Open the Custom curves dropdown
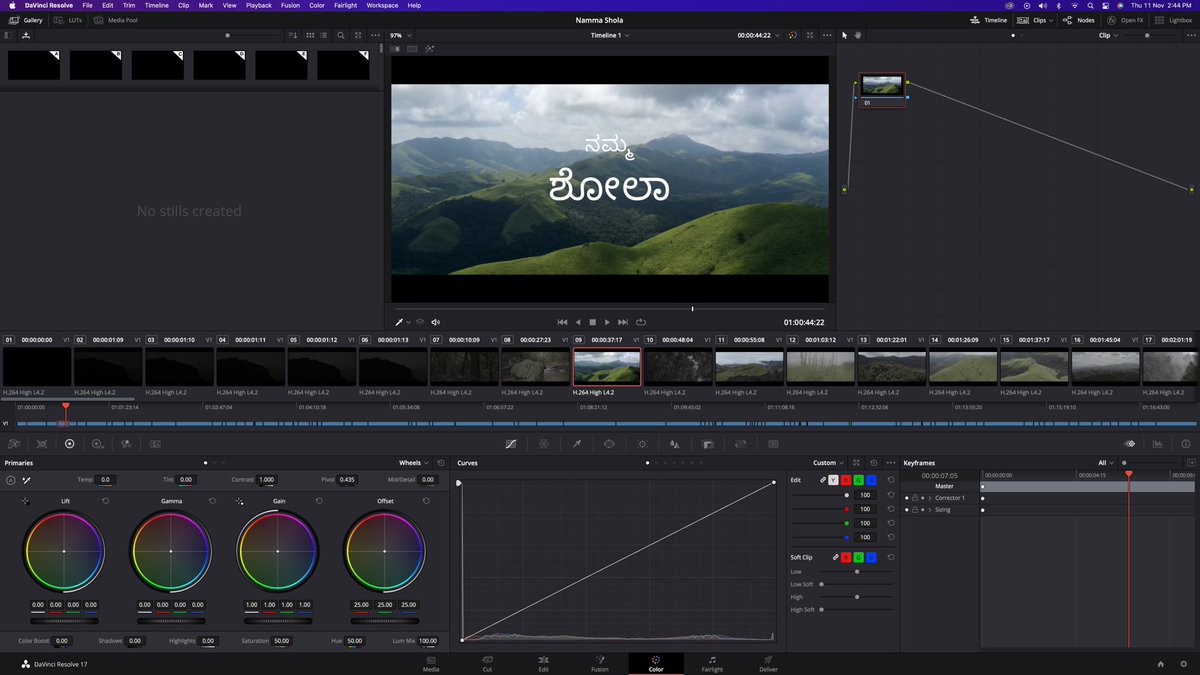The height and width of the screenshot is (675, 1200). point(828,463)
